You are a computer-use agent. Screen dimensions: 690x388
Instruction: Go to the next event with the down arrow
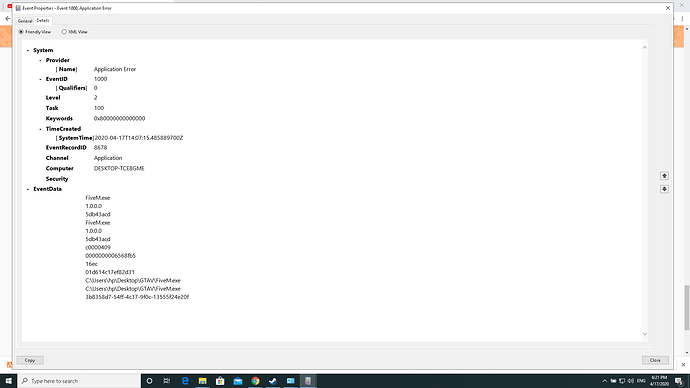point(664,189)
